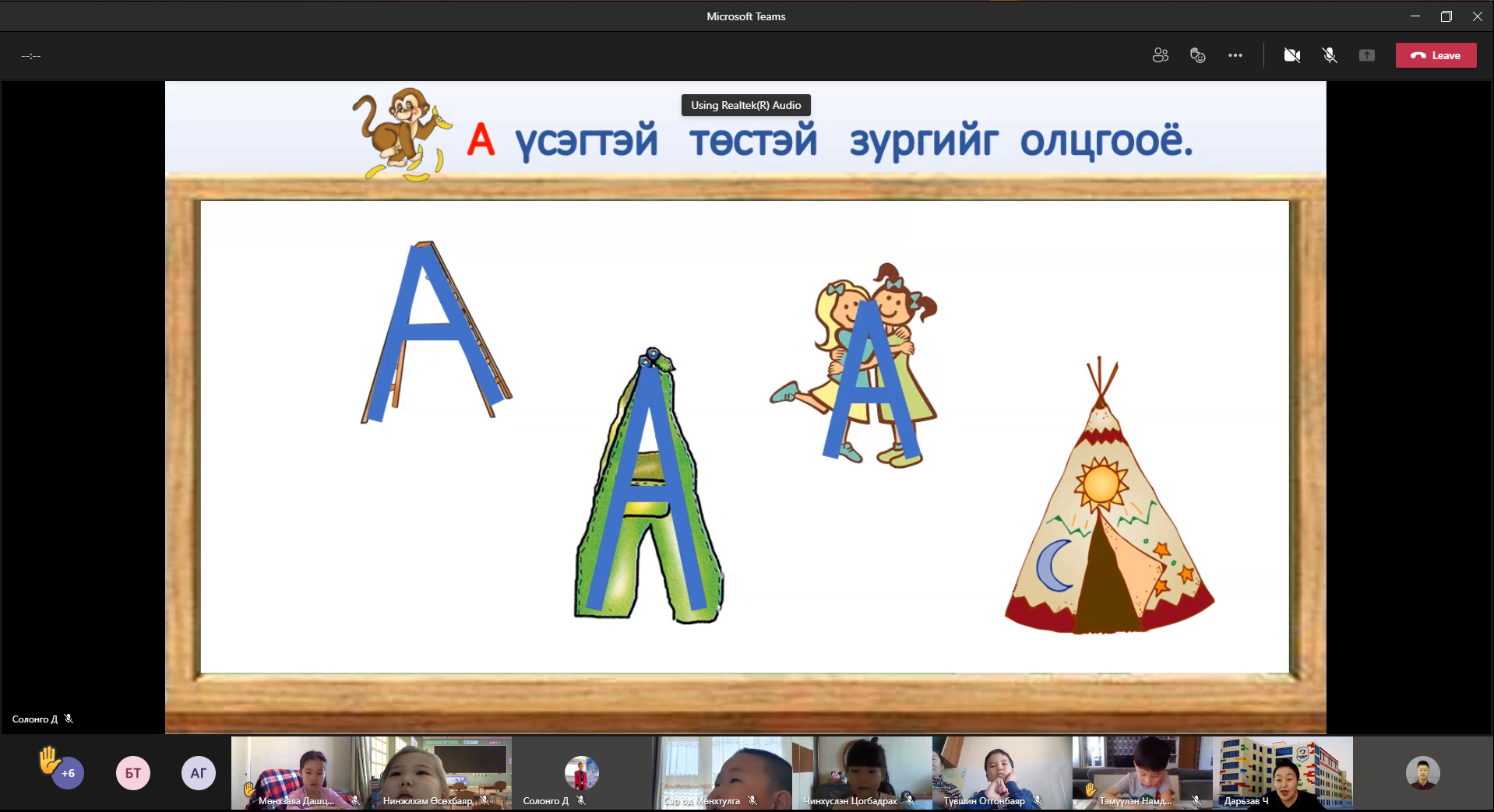Close the Microsoft Teams window
Screen dimensions: 1494x812
pyautogui.click(x=1478, y=16)
